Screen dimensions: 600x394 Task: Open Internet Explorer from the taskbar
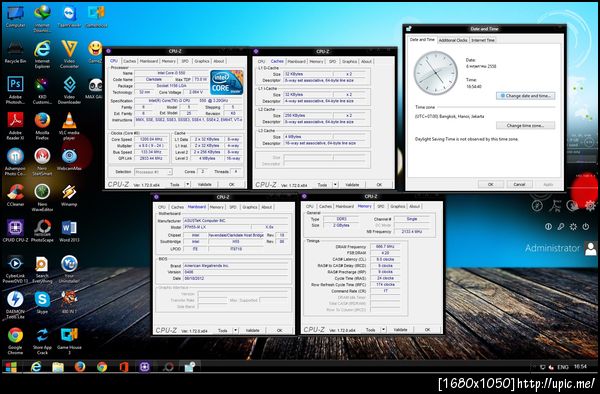[36, 367]
